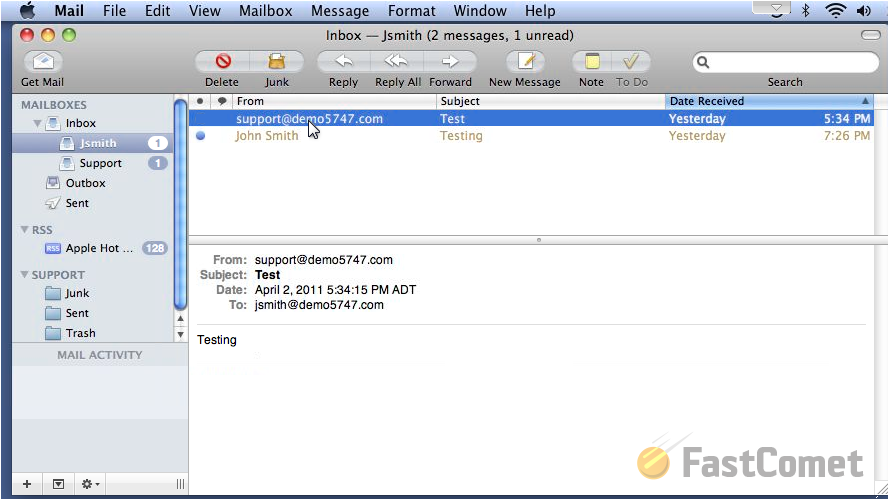The height and width of the screenshot is (500, 889).
Task: Click the Get Mail envelope icon
Action: [x=43, y=61]
